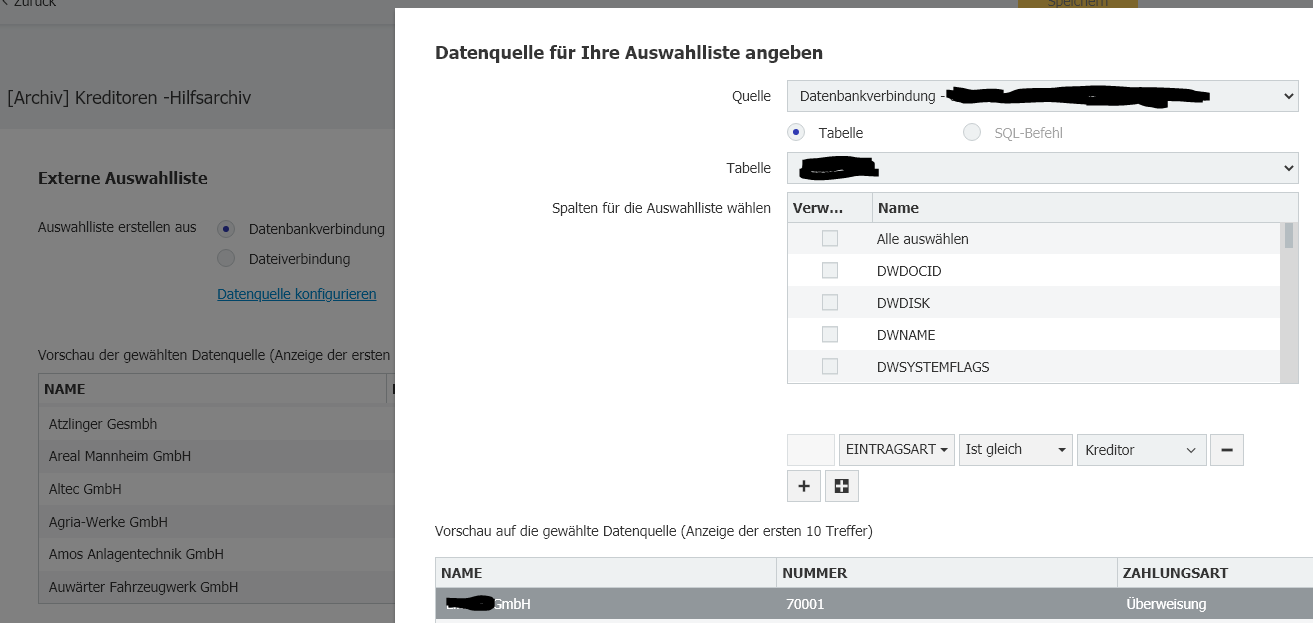Open the EINTRAGSART field dropdown
Image resolution: width=1313 pixels, height=623 pixels.
(896, 450)
